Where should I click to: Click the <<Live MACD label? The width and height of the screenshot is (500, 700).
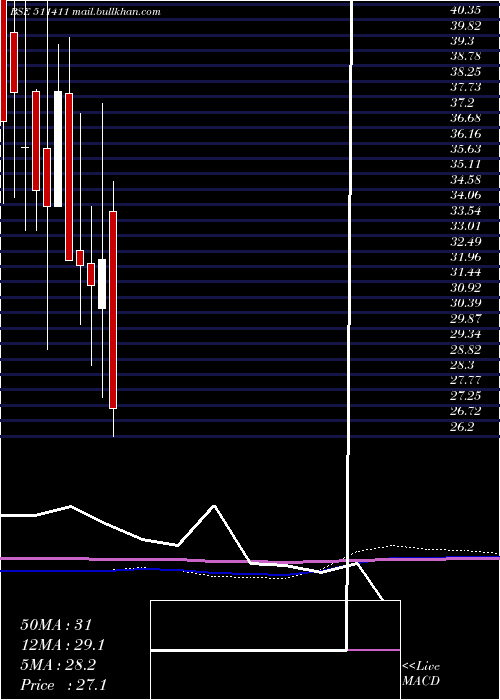(x=421, y=674)
